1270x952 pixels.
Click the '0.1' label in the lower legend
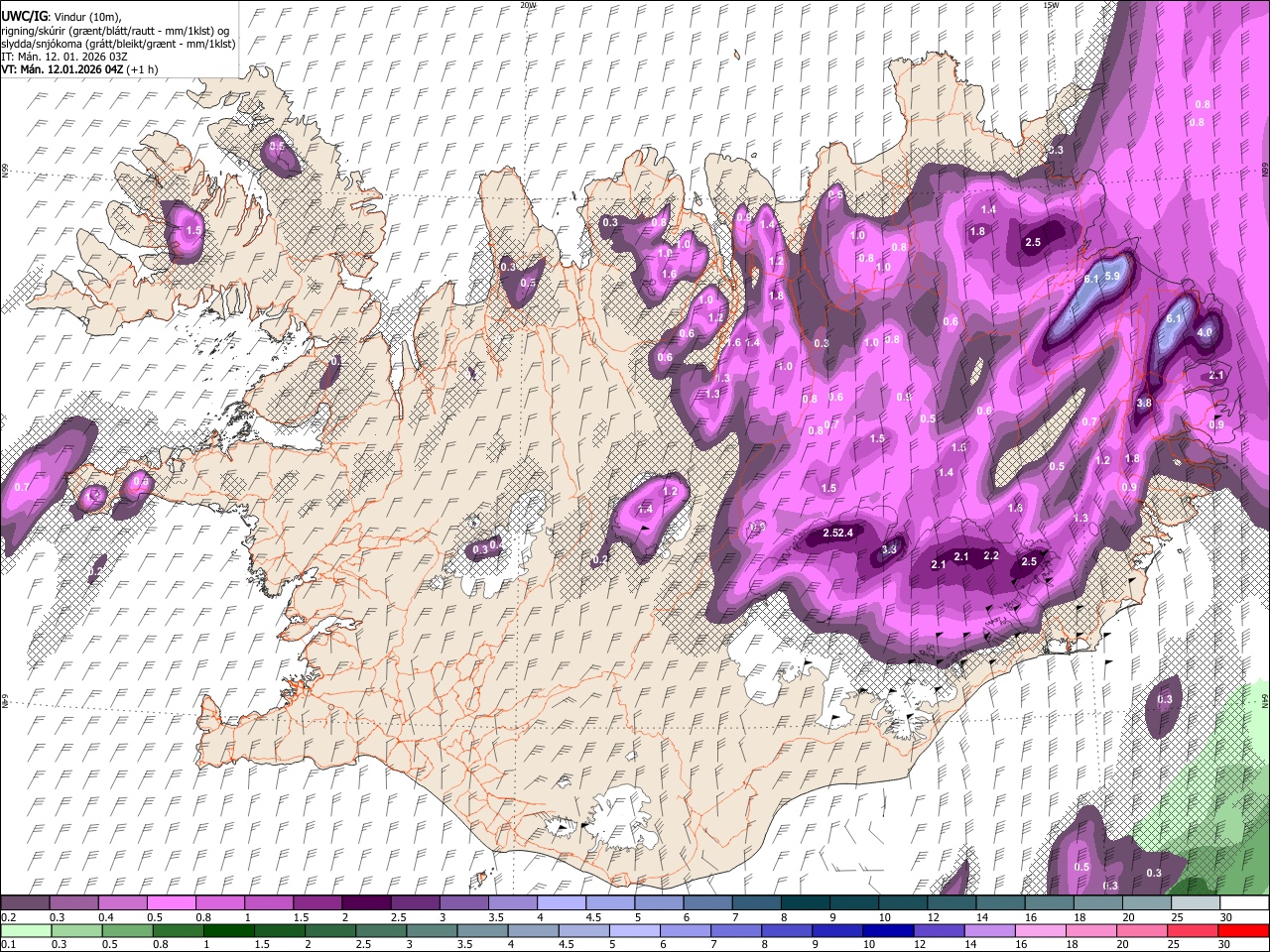(7, 944)
